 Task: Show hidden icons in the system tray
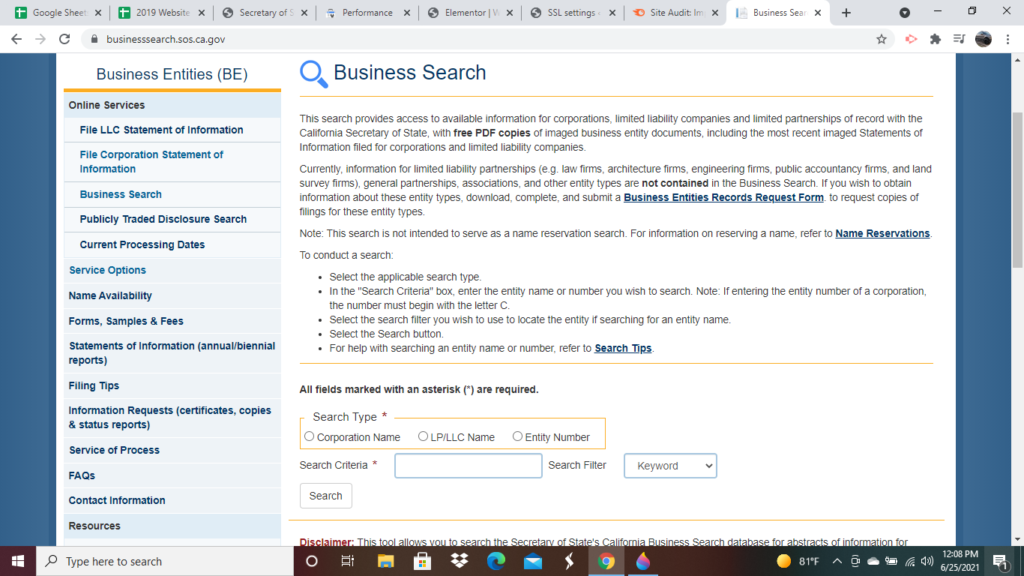click(837, 561)
